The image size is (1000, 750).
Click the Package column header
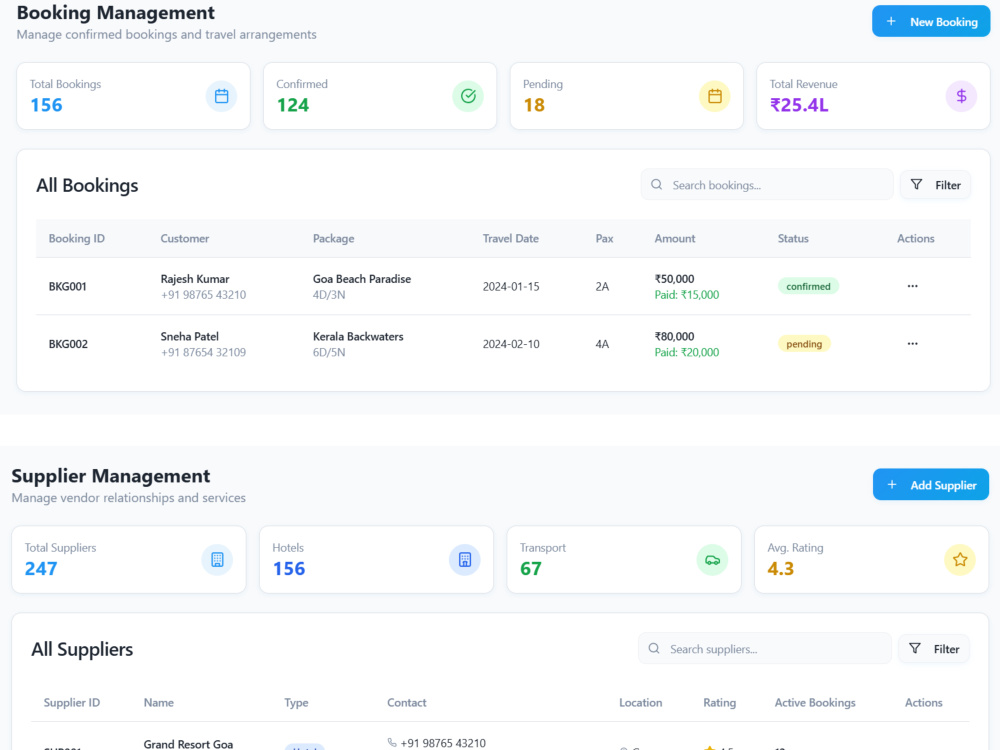pyautogui.click(x=334, y=239)
